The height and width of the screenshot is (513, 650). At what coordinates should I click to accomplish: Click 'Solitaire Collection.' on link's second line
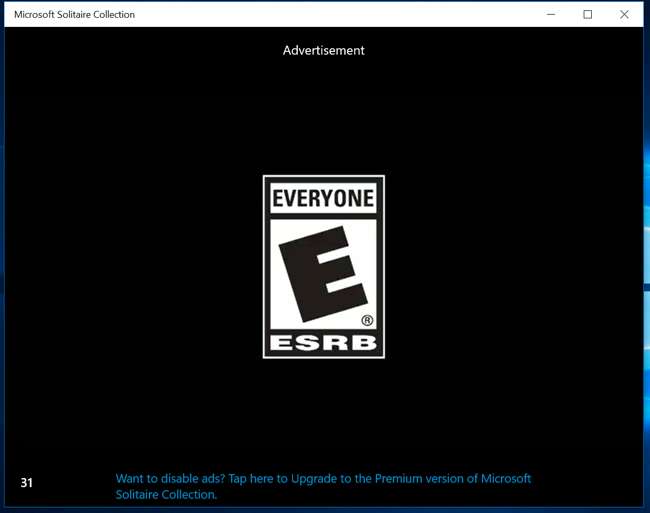pos(166,495)
